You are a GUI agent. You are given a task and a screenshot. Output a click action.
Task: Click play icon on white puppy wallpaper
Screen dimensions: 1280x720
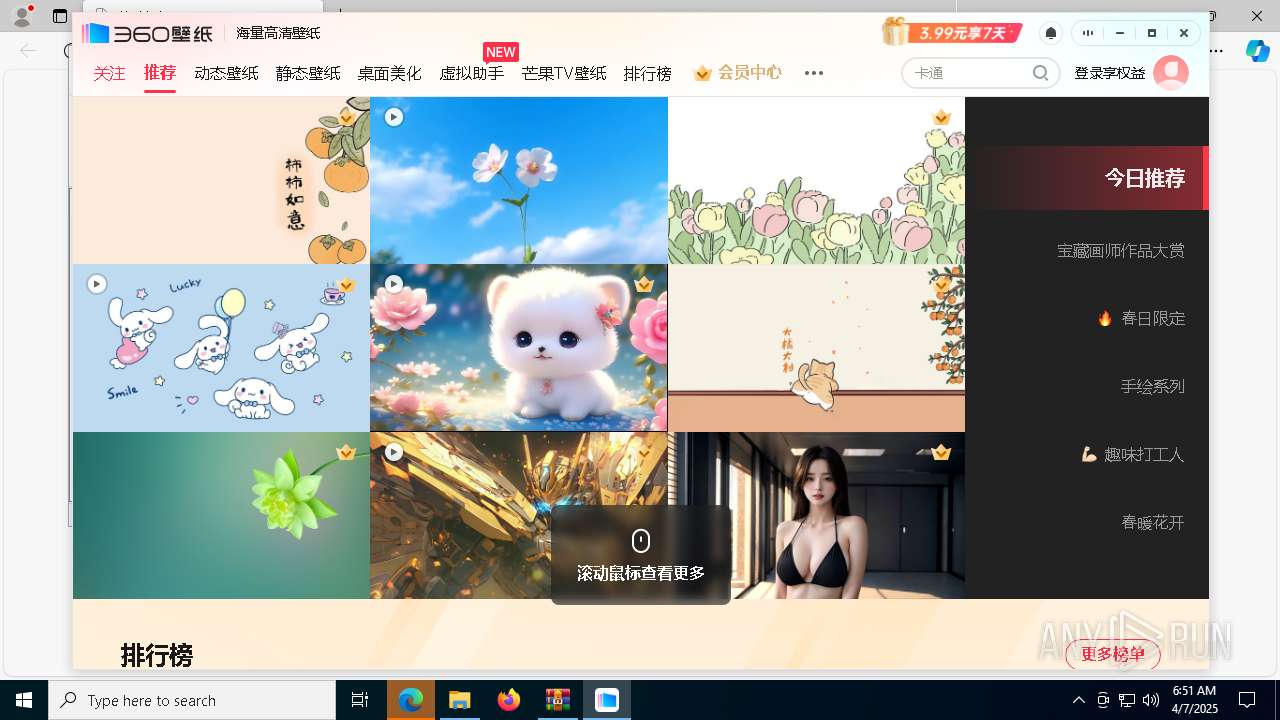tap(394, 284)
